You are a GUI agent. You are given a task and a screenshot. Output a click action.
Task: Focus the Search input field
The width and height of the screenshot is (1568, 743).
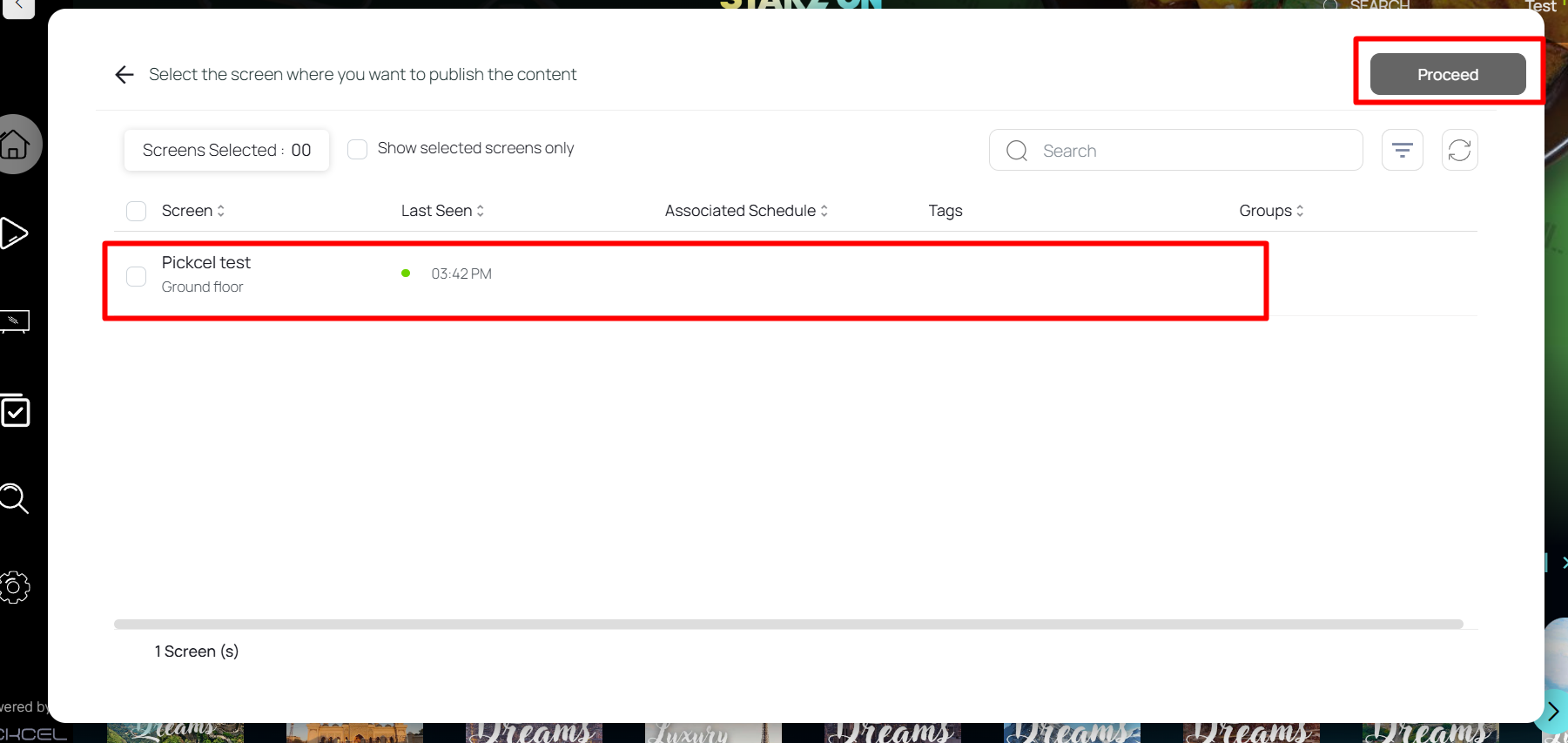[x=1193, y=151]
